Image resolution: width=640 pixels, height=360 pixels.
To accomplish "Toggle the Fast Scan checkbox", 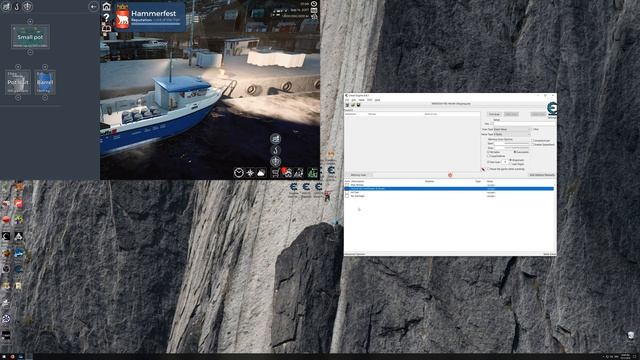I will tap(489, 162).
